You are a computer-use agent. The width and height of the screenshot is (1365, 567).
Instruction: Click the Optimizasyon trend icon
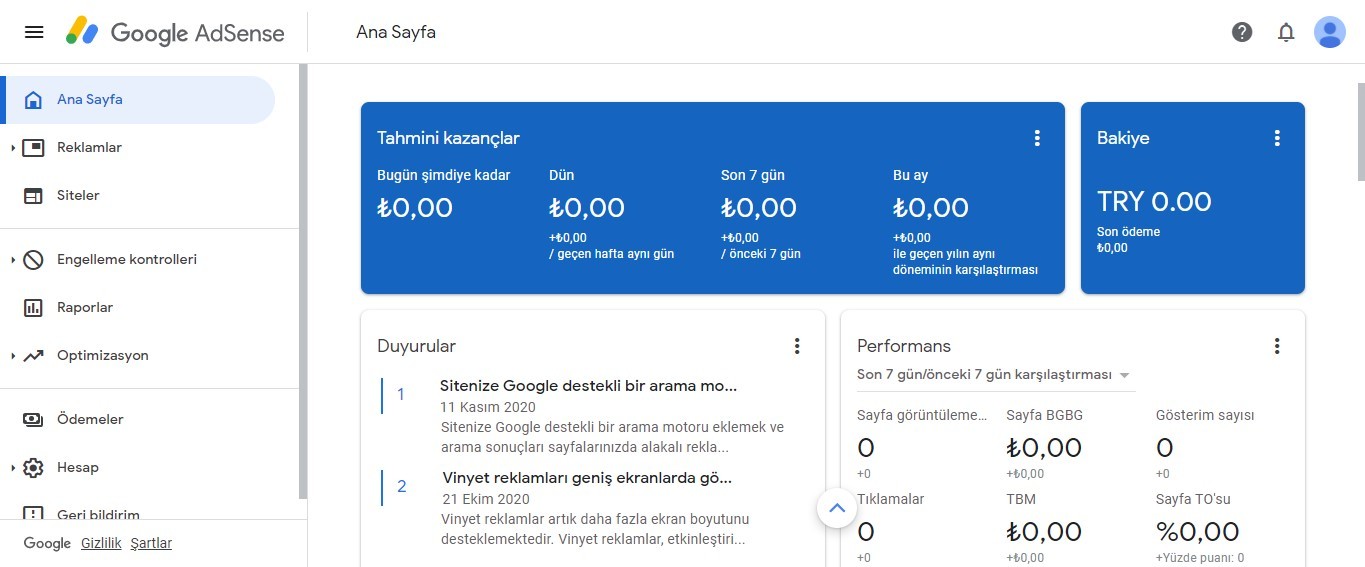point(33,356)
